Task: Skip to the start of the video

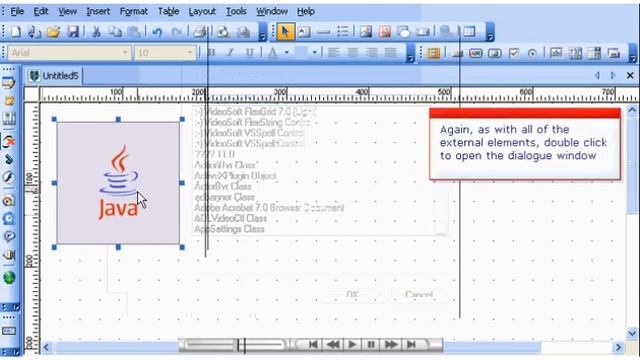Action: 313,344
